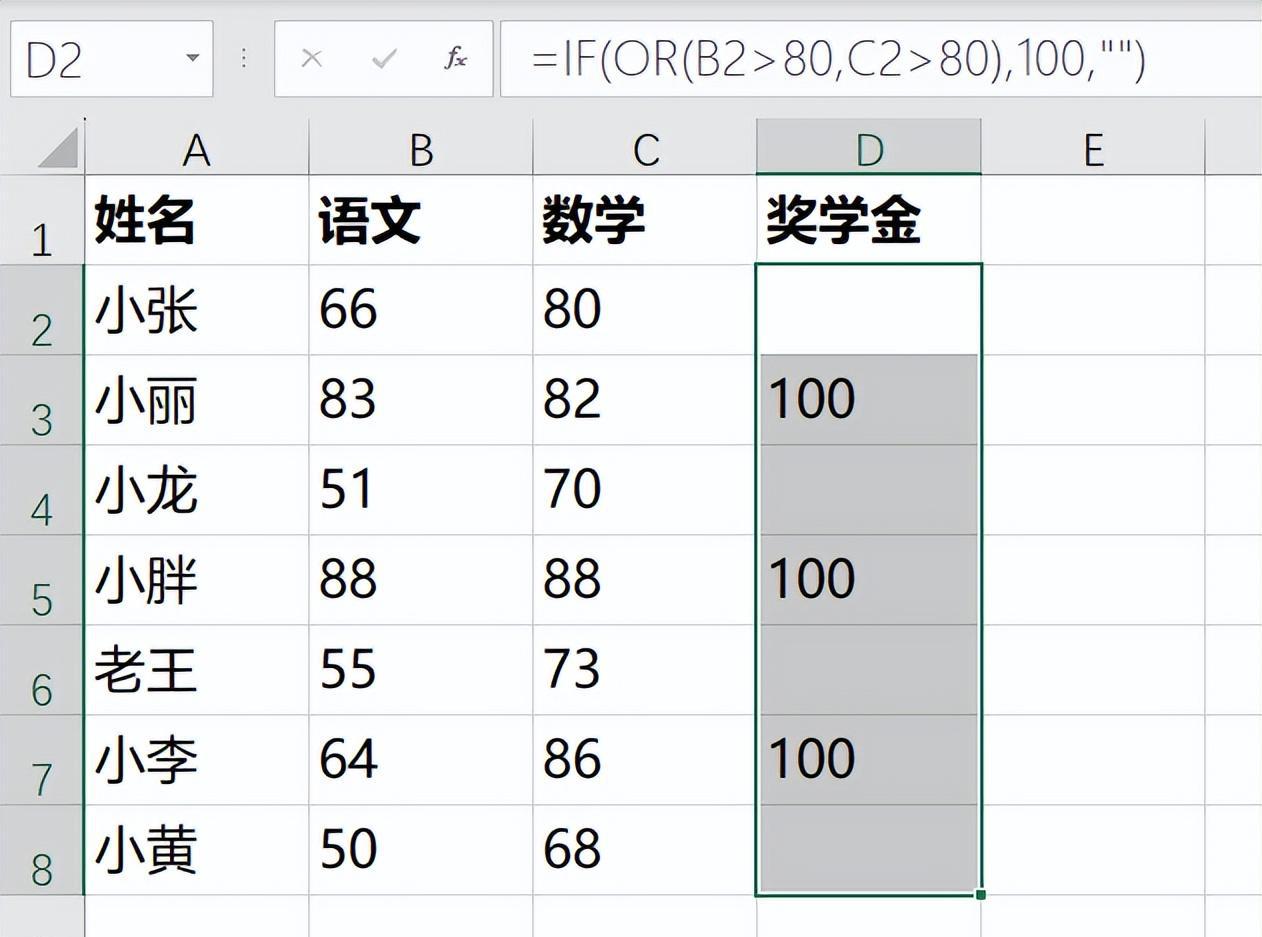The height and width of the screenshot is (937, 1262).
Task: Click 小龙's blank scholarship cell
Action: [869, 490]
